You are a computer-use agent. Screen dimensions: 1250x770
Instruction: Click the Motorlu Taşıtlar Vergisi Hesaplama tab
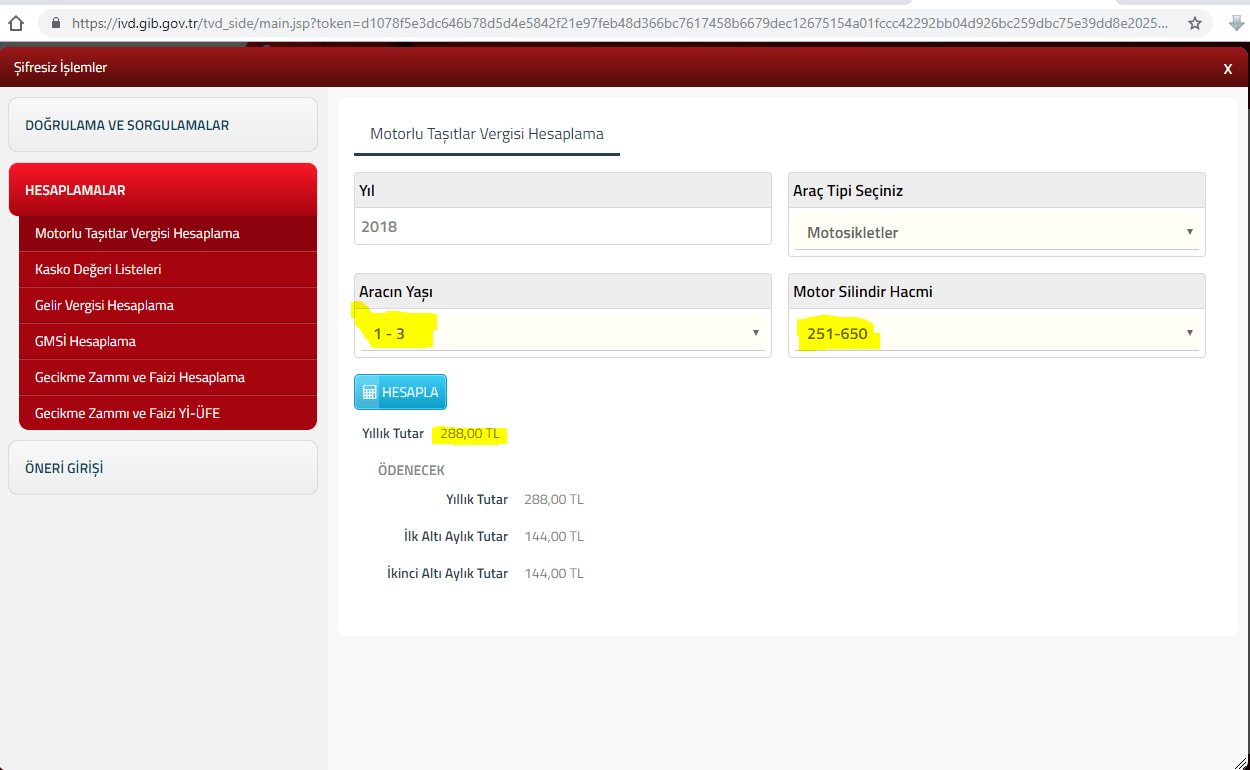tap(486, 134)
